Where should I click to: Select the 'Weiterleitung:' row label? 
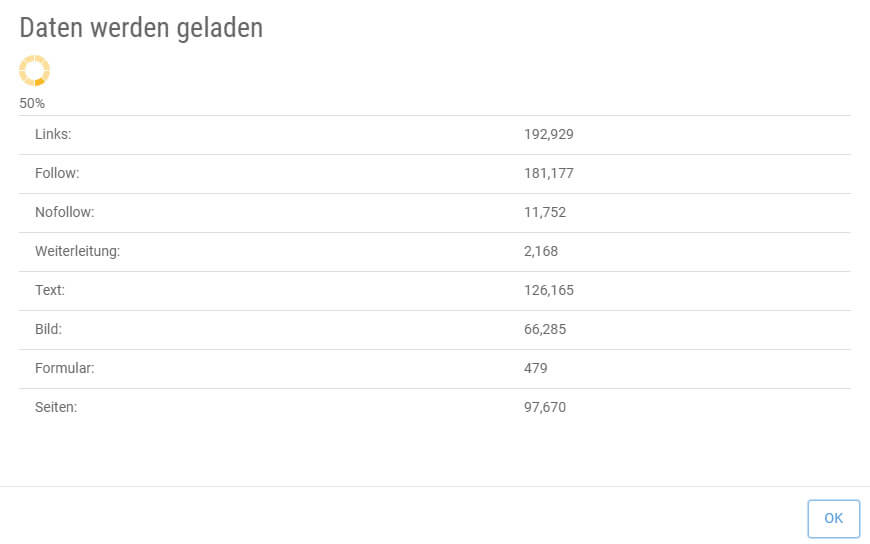pos(77,251)
